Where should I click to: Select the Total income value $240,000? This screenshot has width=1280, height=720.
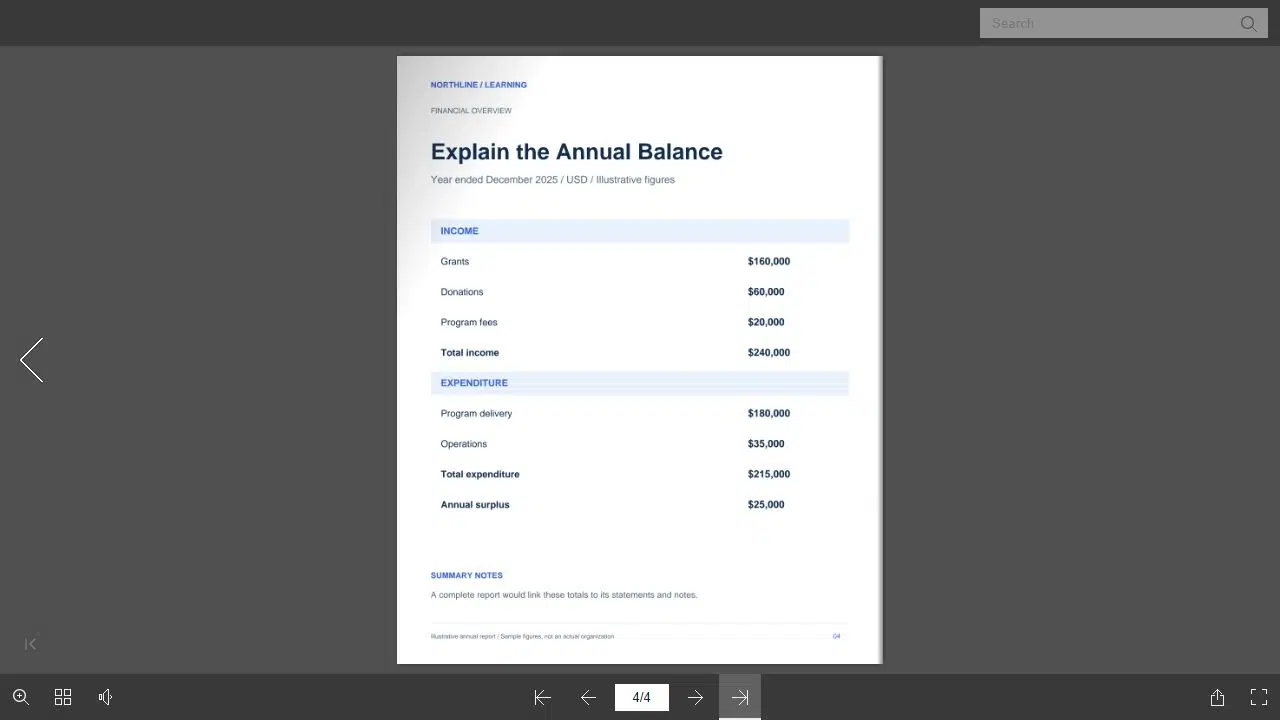[x=768, y=353]
